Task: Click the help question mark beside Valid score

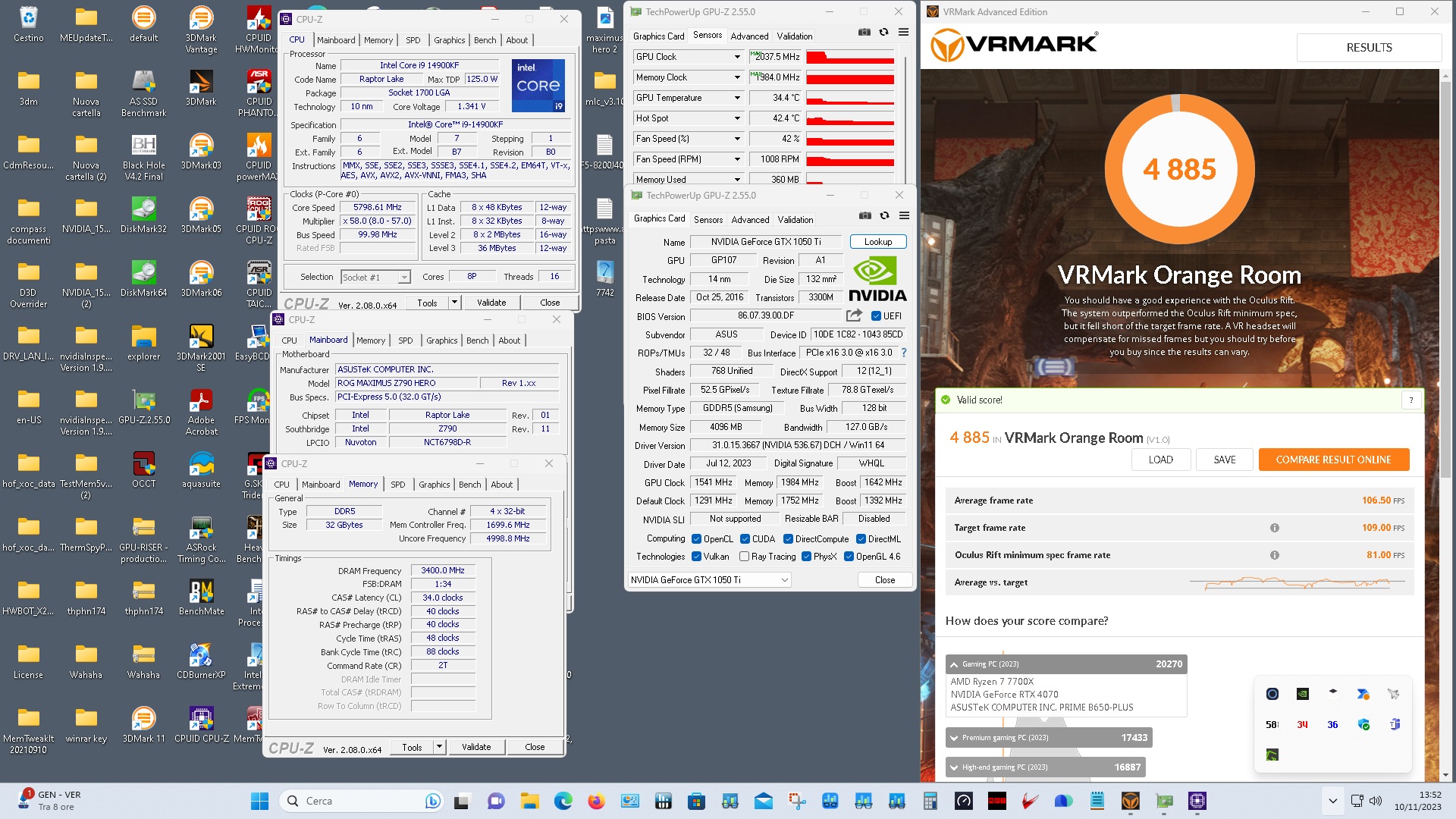Action: [x=1411, y=400]
